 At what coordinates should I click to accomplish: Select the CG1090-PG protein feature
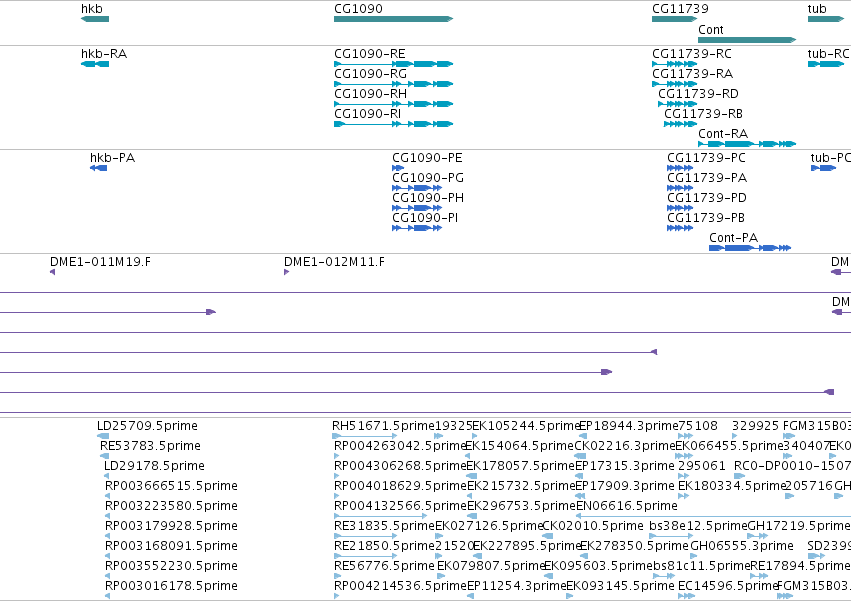coord(417,188)
